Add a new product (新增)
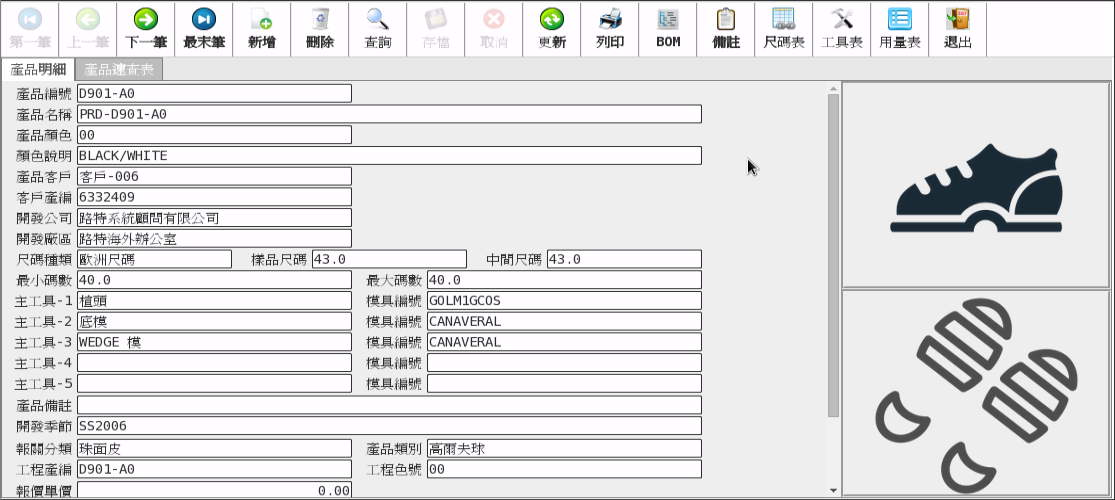 (x=262, y=29)
